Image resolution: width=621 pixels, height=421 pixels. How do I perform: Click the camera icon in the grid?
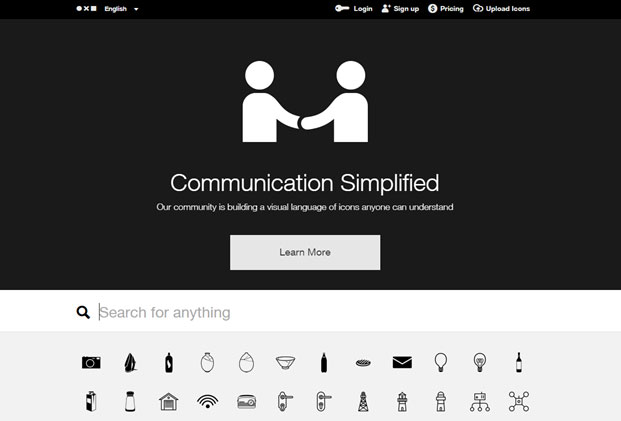pos(91,363)
